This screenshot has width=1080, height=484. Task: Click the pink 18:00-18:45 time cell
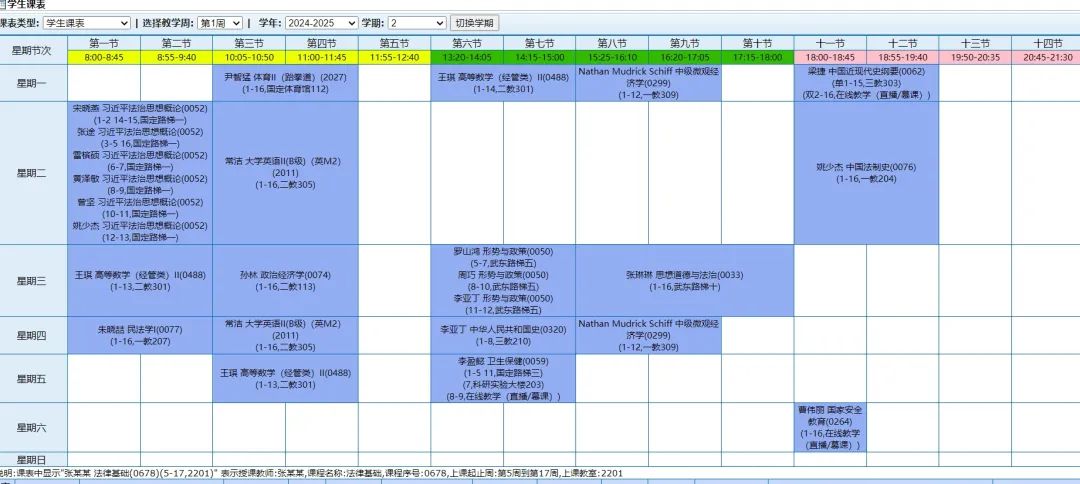point(829,58)
